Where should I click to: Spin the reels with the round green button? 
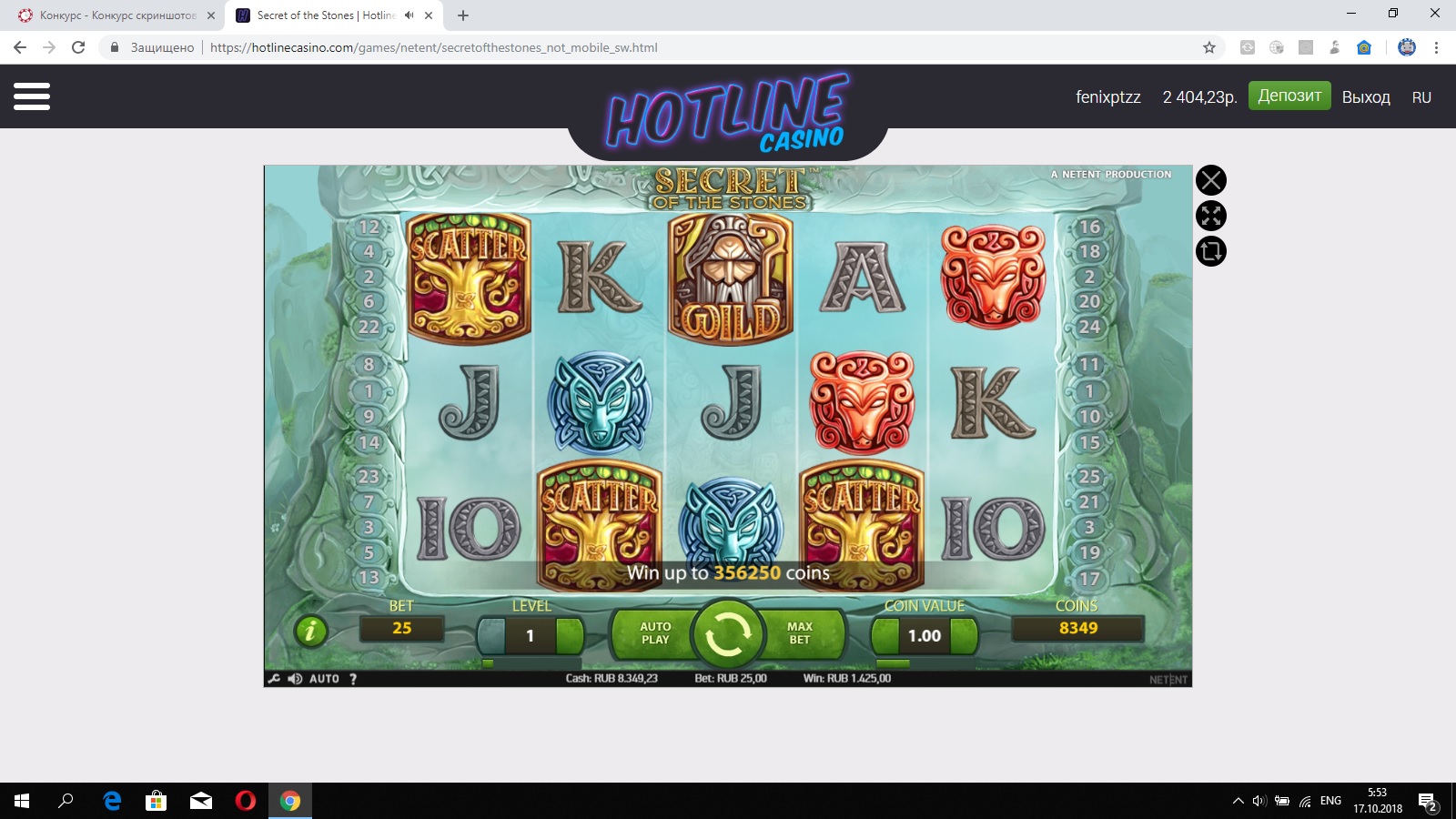click(726, 634)
